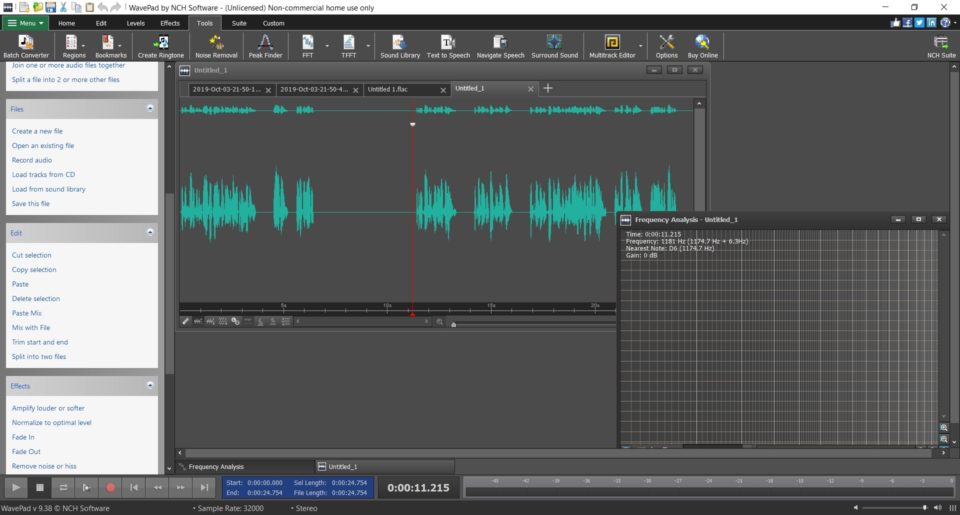Open the Peak Finder tool
This screenshot has height=515, width=960.
[x=265, y=46]
